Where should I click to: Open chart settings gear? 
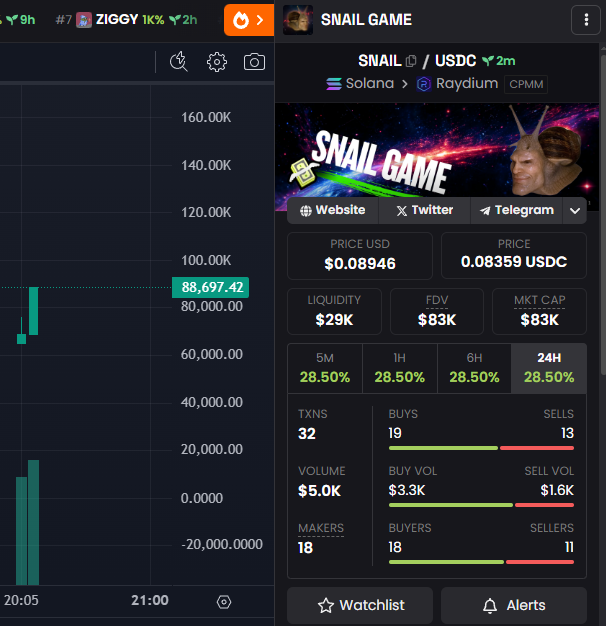coord(217,62)
